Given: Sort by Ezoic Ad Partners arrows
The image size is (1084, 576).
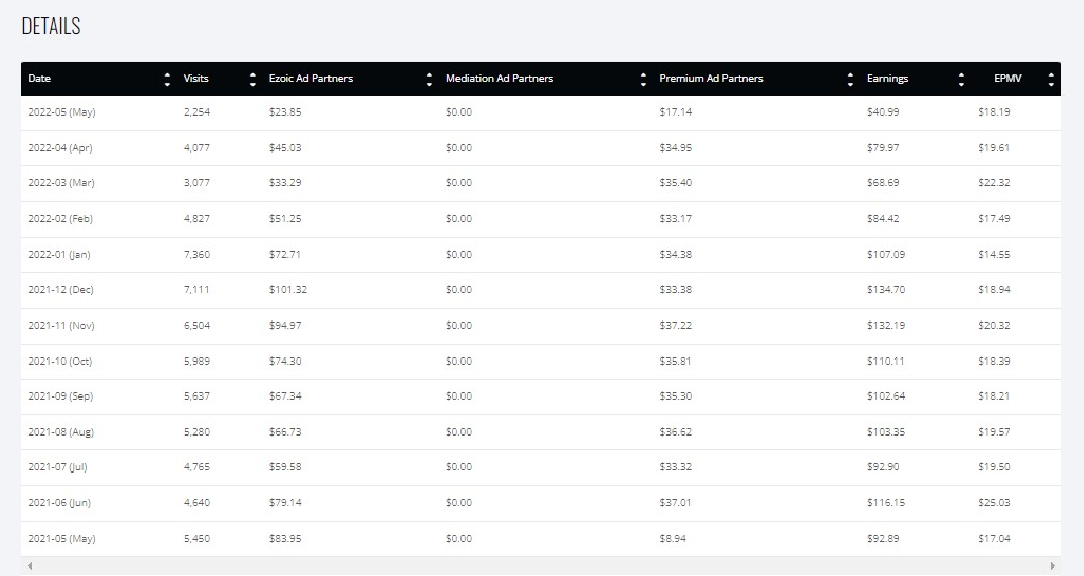Looking at the screenshot, I should click(x=429, y=79).
